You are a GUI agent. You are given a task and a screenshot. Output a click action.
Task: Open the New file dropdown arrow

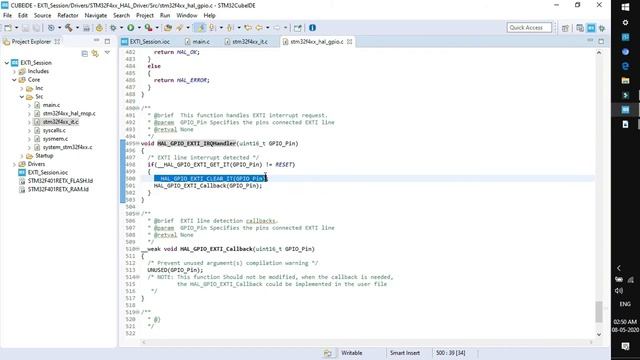tap(16, 28)
